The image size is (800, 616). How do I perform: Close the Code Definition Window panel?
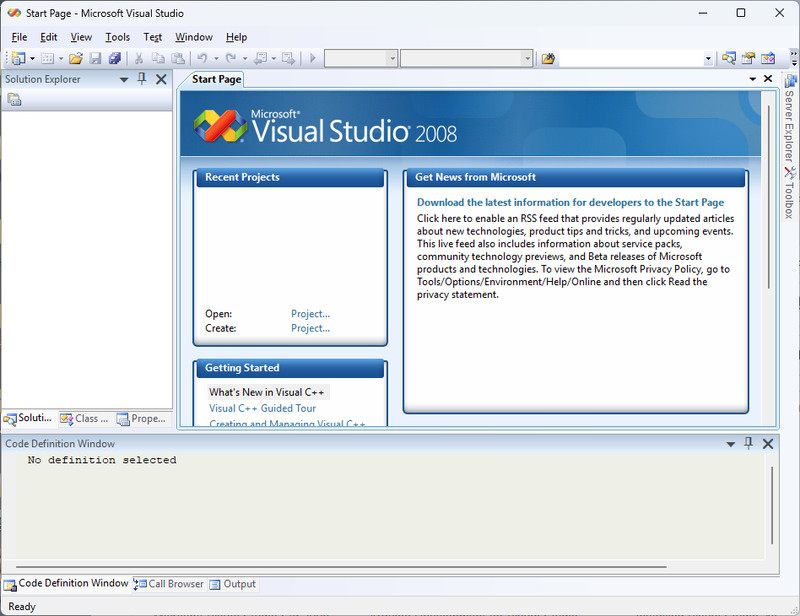point(768,443)
